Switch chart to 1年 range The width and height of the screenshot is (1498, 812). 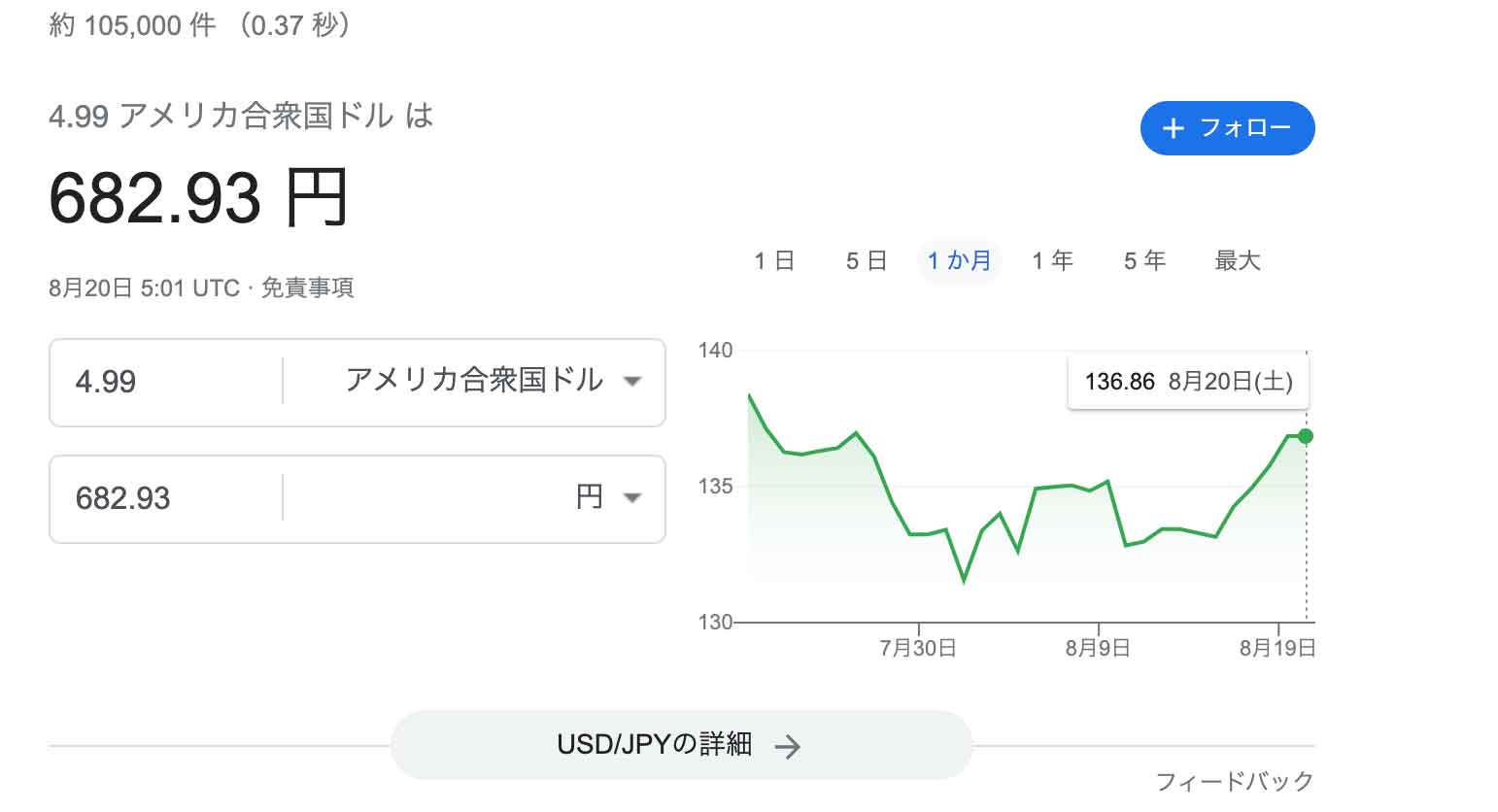(1052, 260)
